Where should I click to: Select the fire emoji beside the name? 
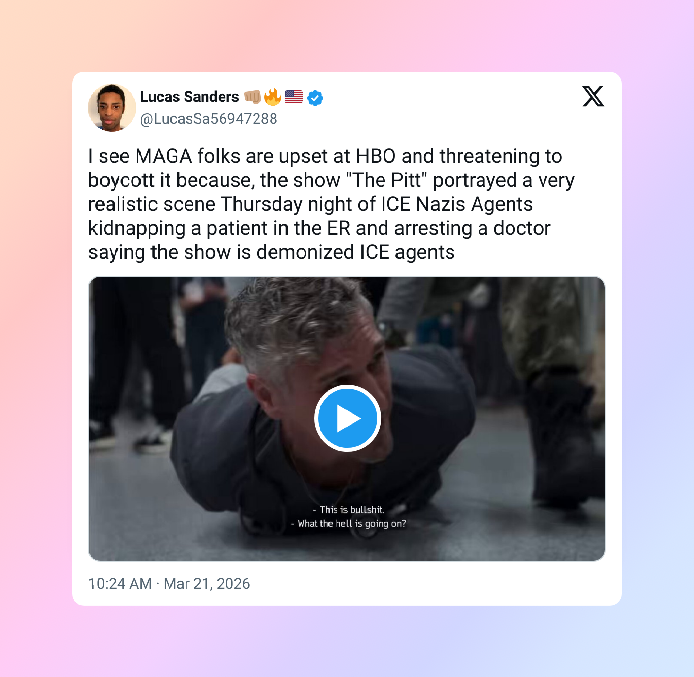click(x=273, y=96)
